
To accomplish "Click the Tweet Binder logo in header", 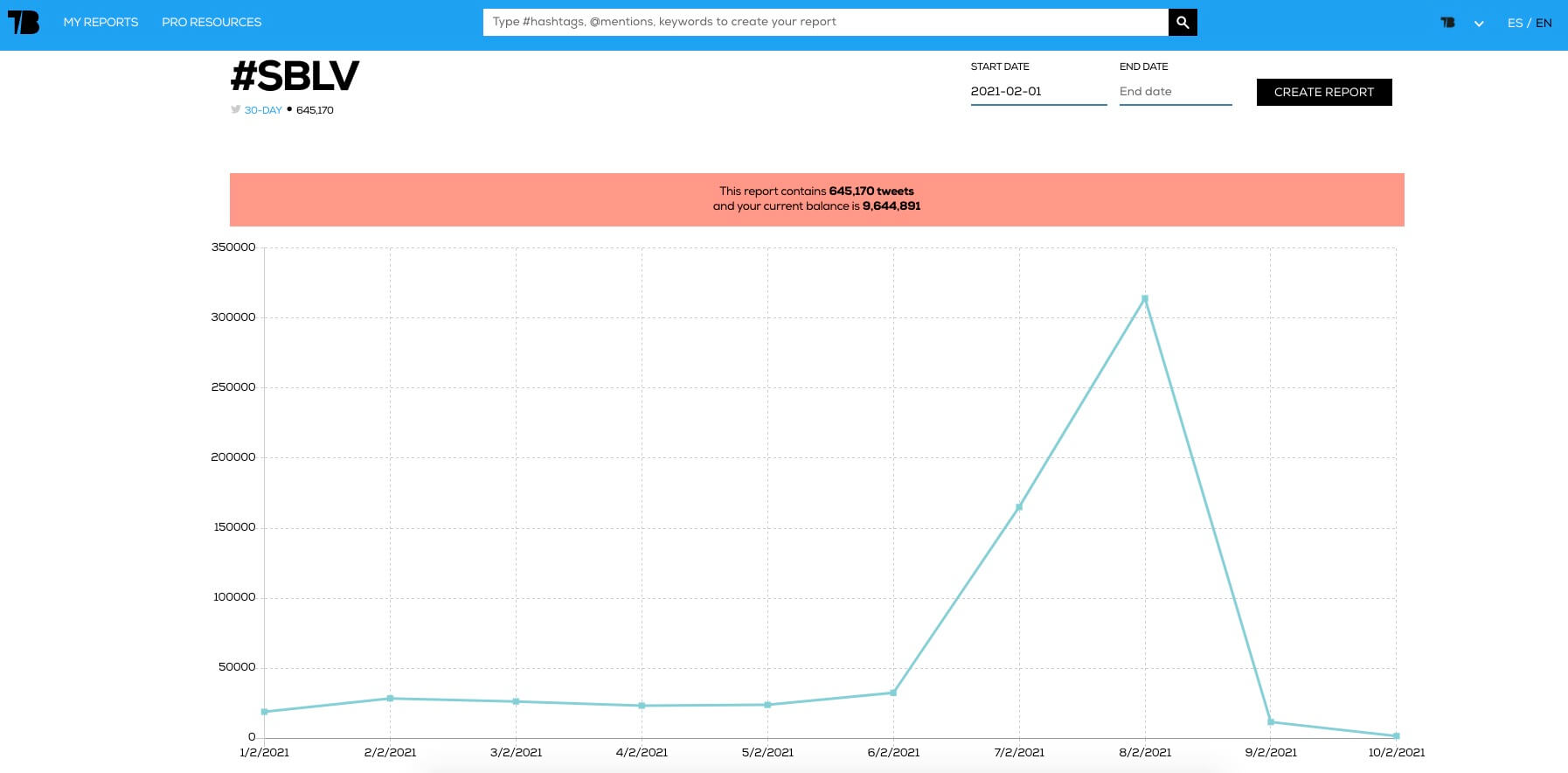I will (x=24, y=22).
